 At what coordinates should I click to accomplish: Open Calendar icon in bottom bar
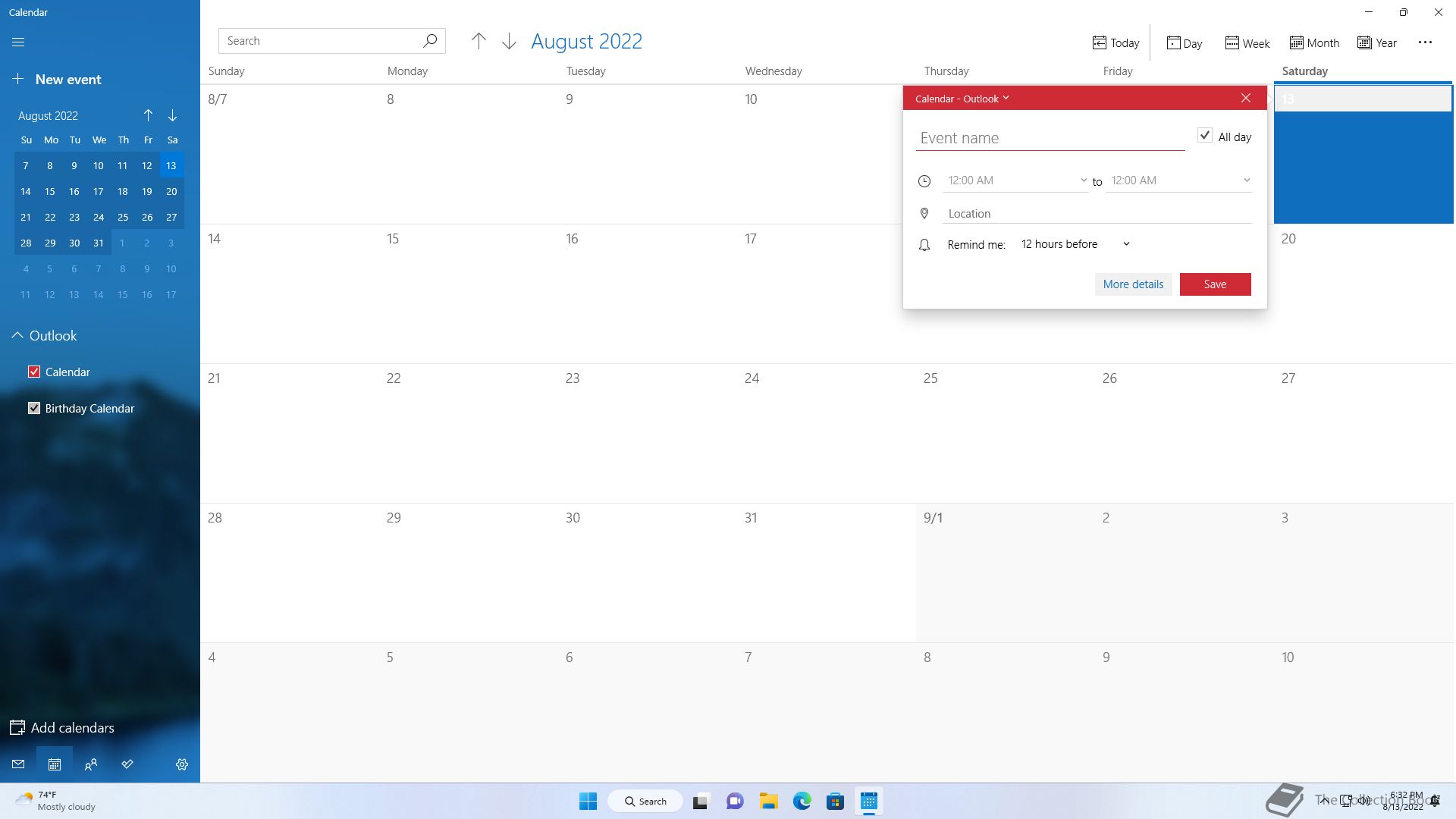point(55,764)
